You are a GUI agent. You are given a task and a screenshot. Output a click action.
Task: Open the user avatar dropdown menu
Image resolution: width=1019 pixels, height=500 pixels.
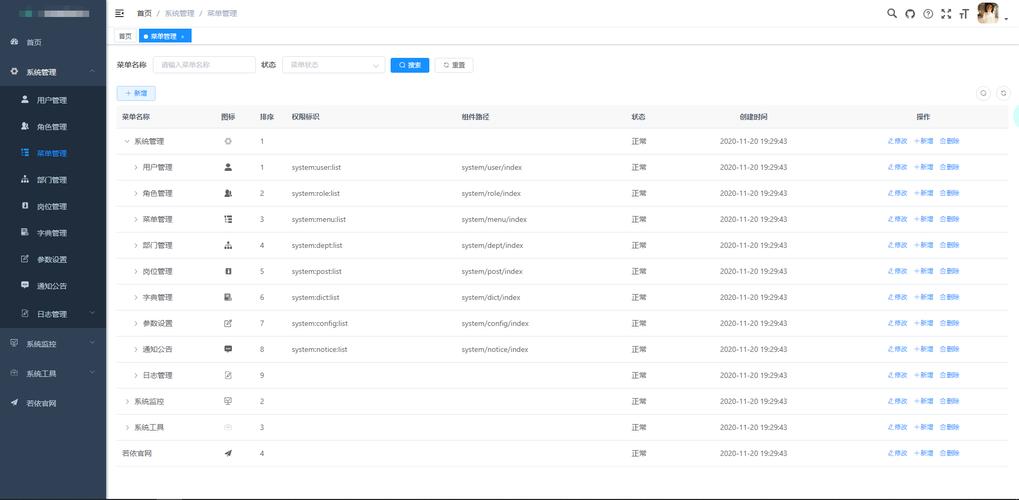click(x=990, y=14)
